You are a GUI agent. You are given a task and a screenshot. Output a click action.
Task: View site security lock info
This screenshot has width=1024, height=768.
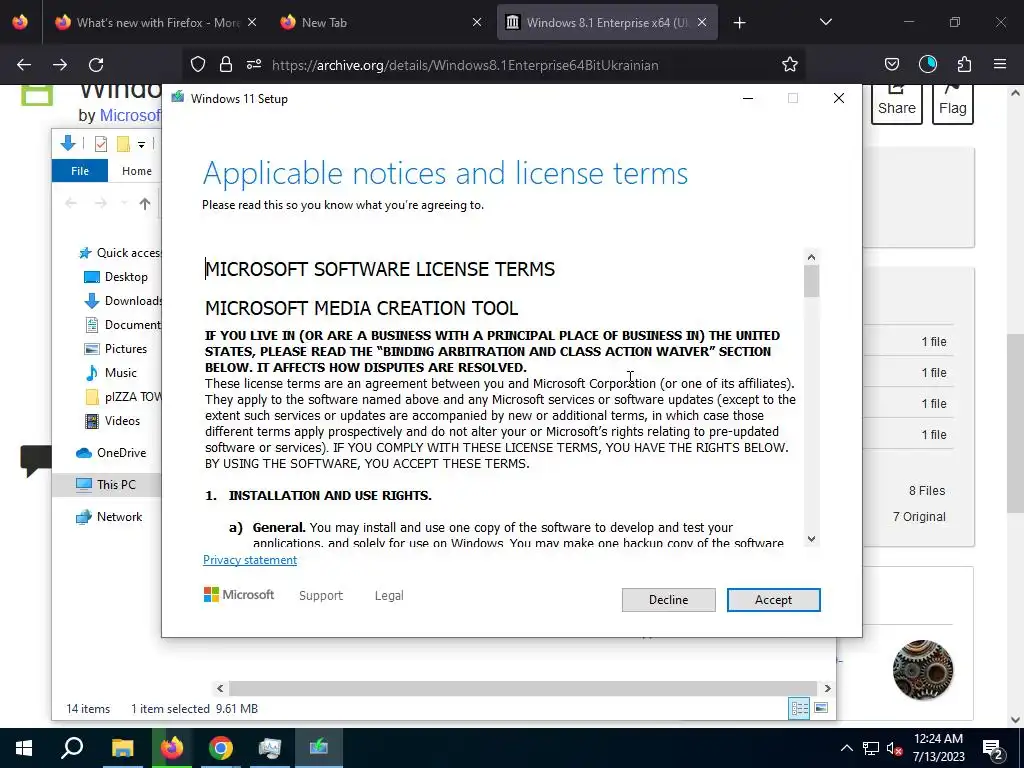click(x=226, y=65)
